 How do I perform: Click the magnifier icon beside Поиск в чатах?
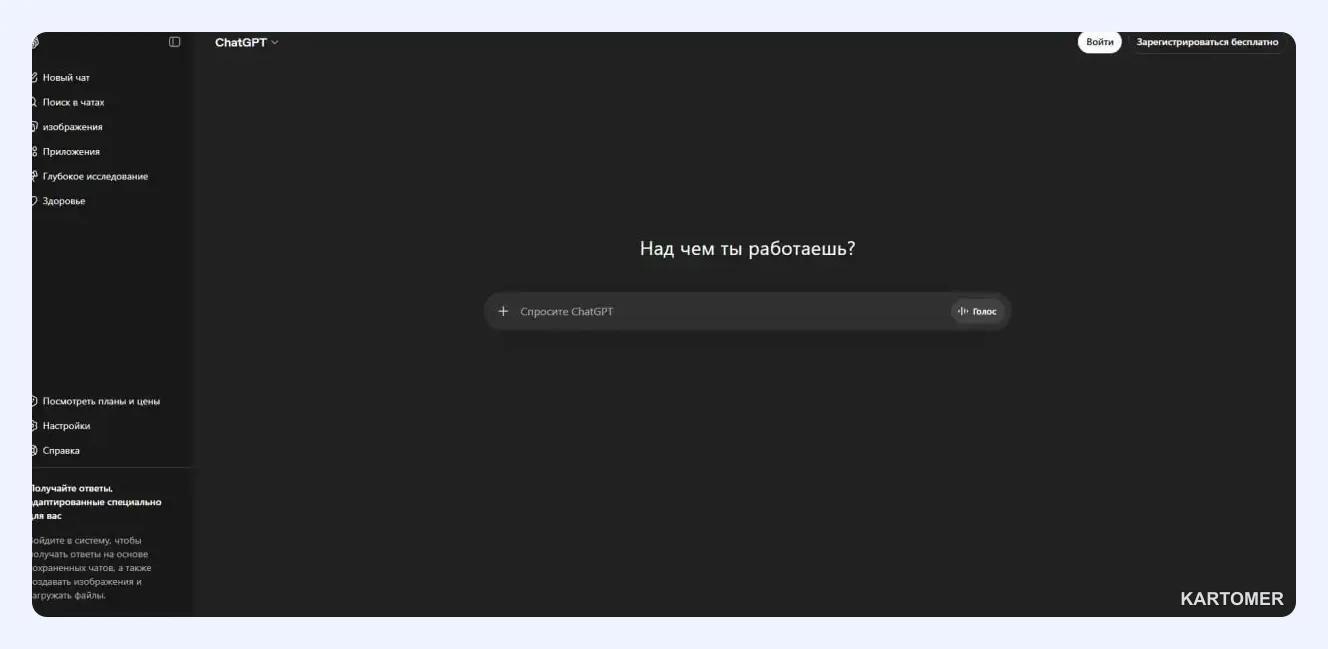(34, 102)
